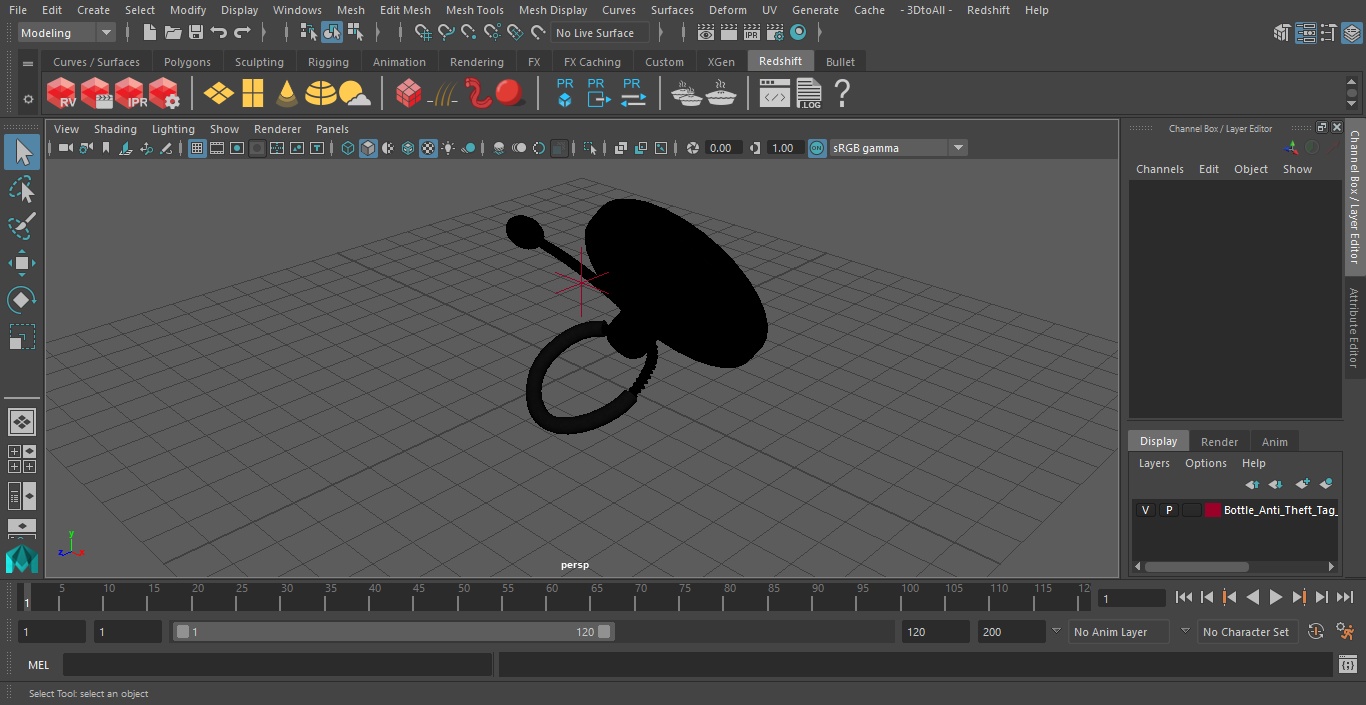Image resolution: width=1366 pixels, height=705 pixels.
Task: Switch to the Polygons shelf tab
Action: (188, 62)
